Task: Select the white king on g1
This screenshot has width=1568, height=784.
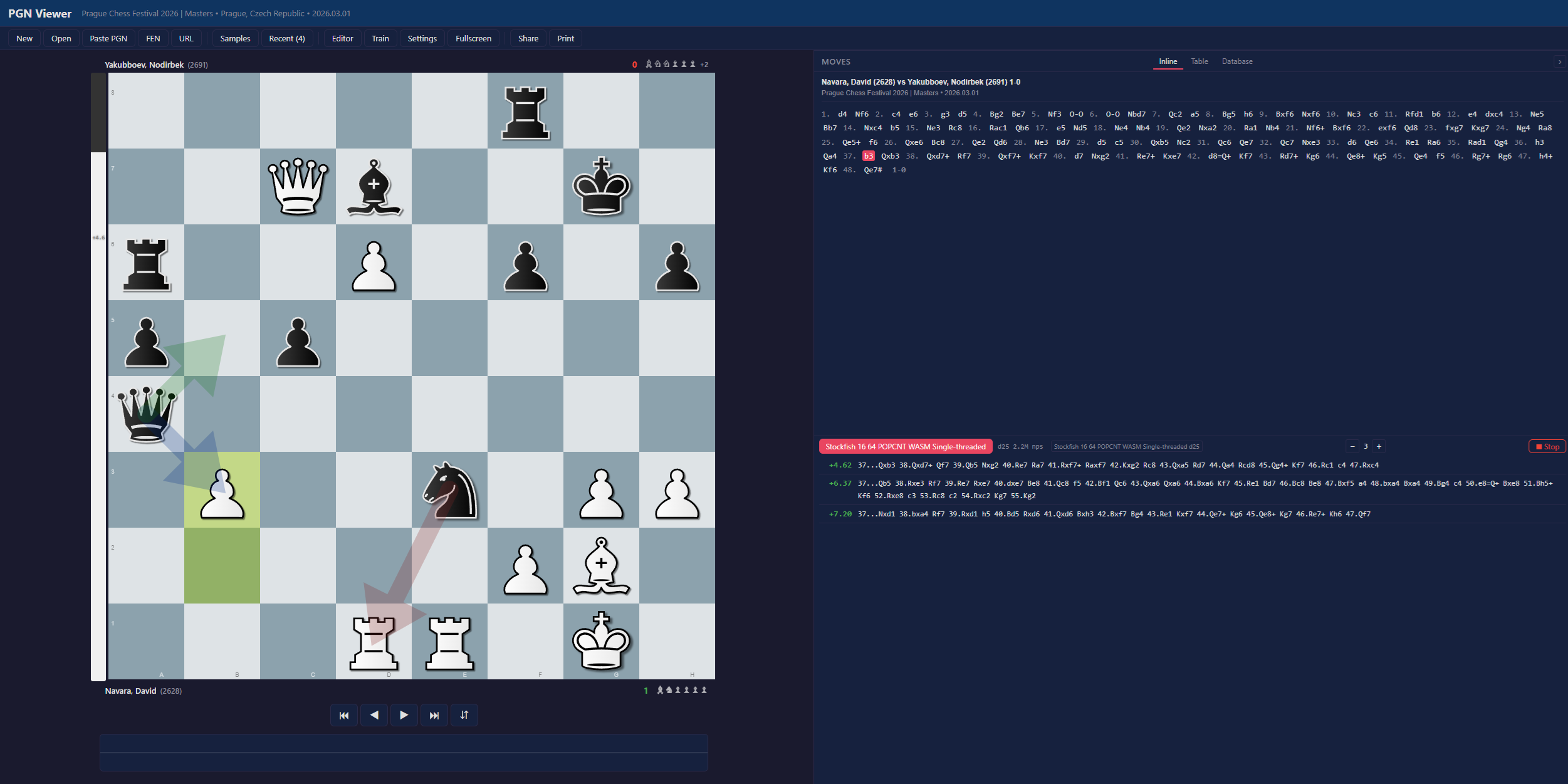Action: 601,641
